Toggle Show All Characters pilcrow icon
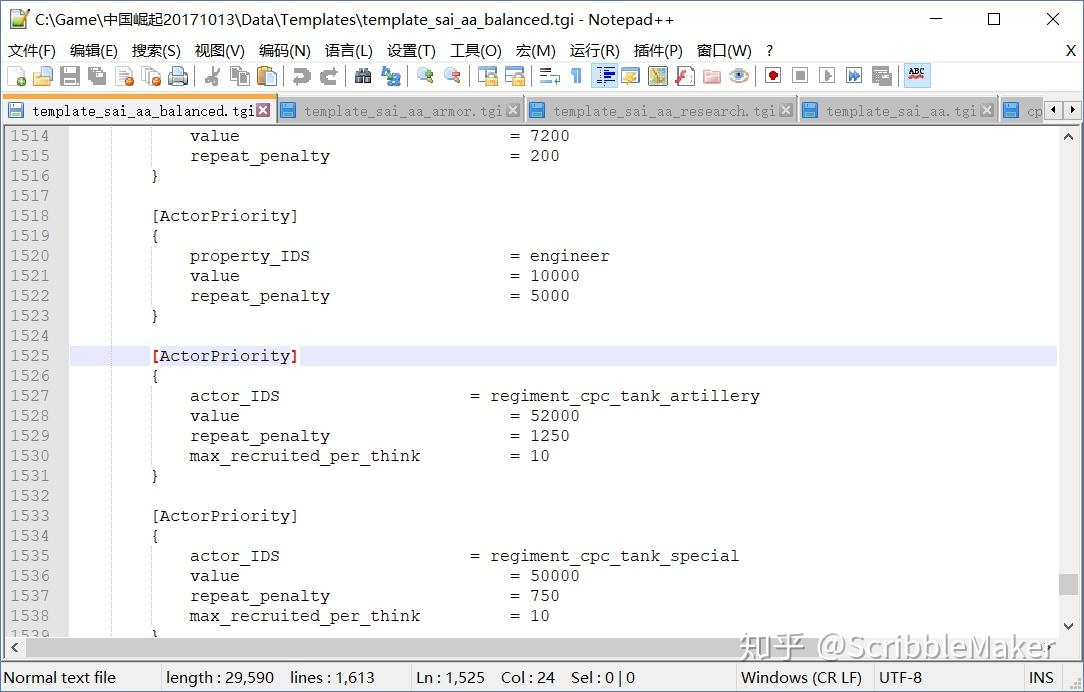This screenshot has height=692, width=1084. coord(576,76)
